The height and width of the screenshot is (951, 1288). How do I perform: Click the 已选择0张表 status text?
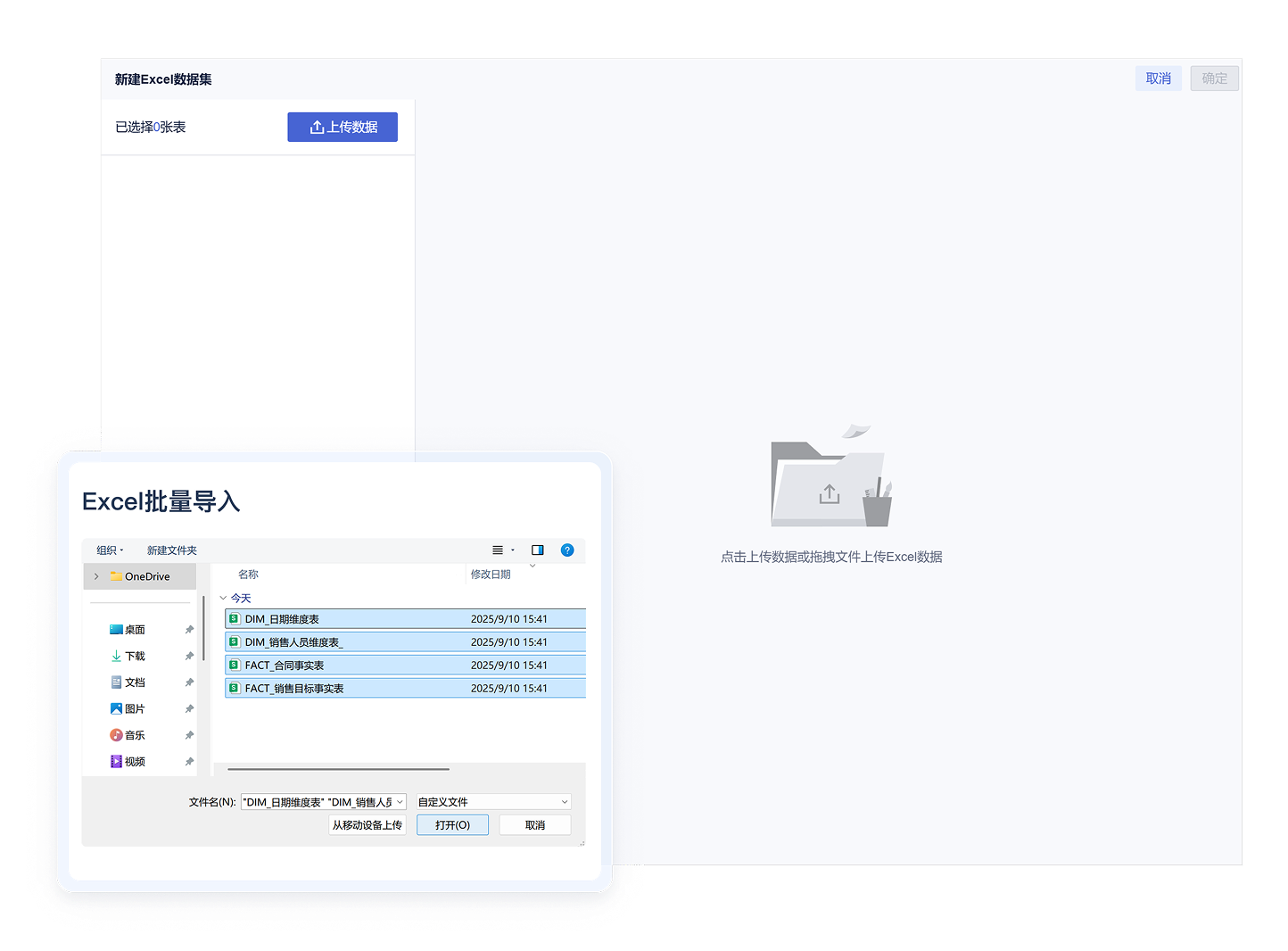click(151, 128)
